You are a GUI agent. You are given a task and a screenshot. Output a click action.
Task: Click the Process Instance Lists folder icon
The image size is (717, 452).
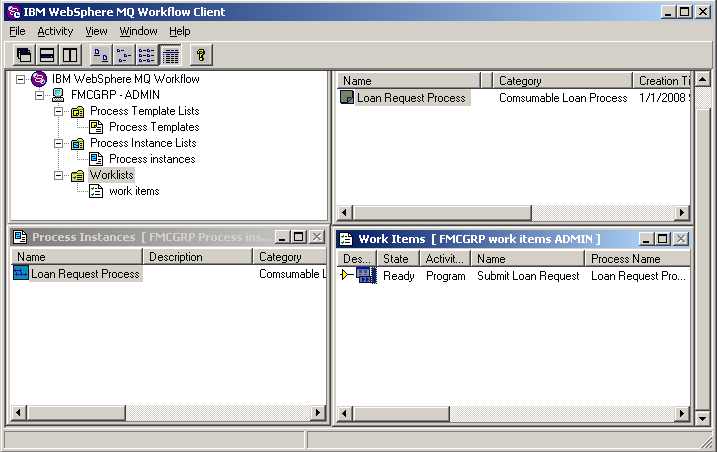click(77, 144)
